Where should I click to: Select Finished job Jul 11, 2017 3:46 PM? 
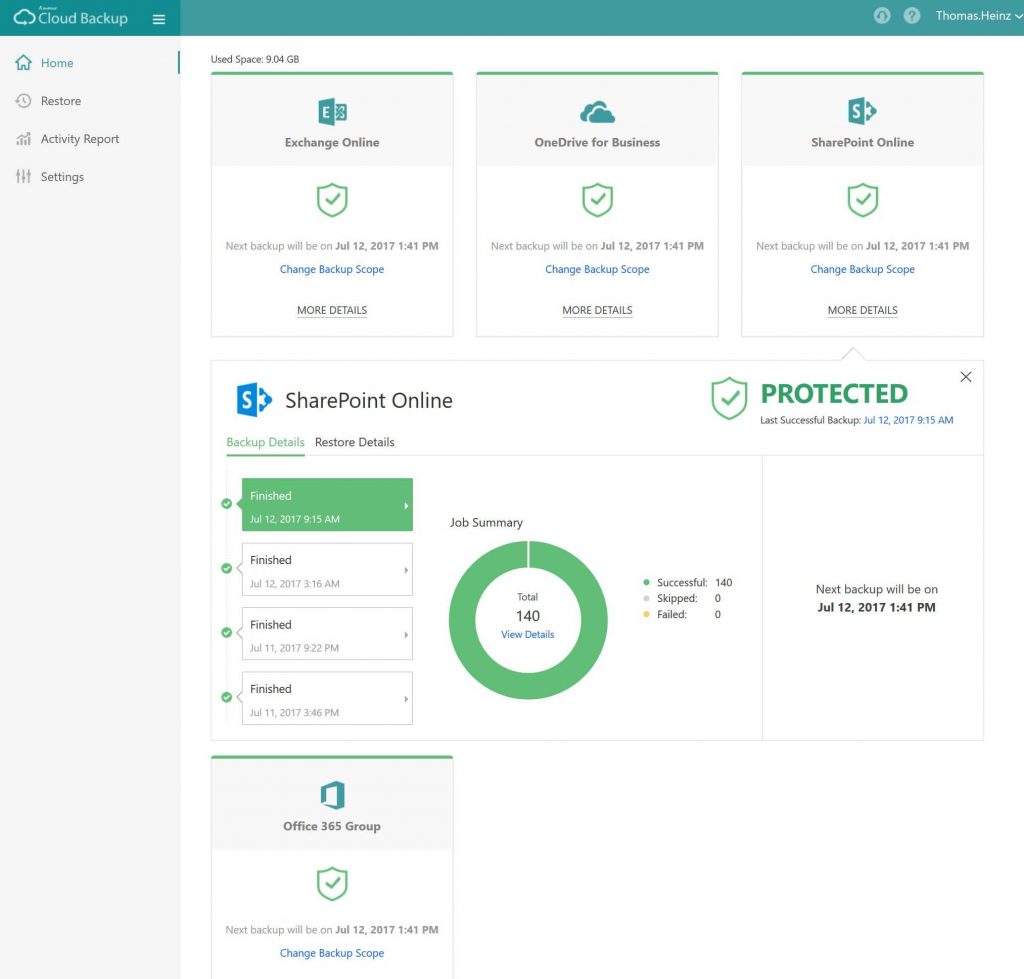click(x=327, y=698)
